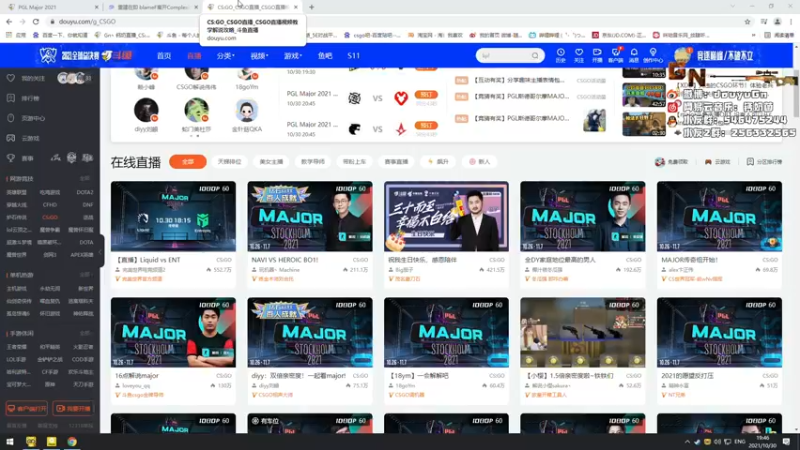This screenshot has height=450, width=800.
Task: Open the 消息 notification bell icon
Action: [x=634, y=55]
